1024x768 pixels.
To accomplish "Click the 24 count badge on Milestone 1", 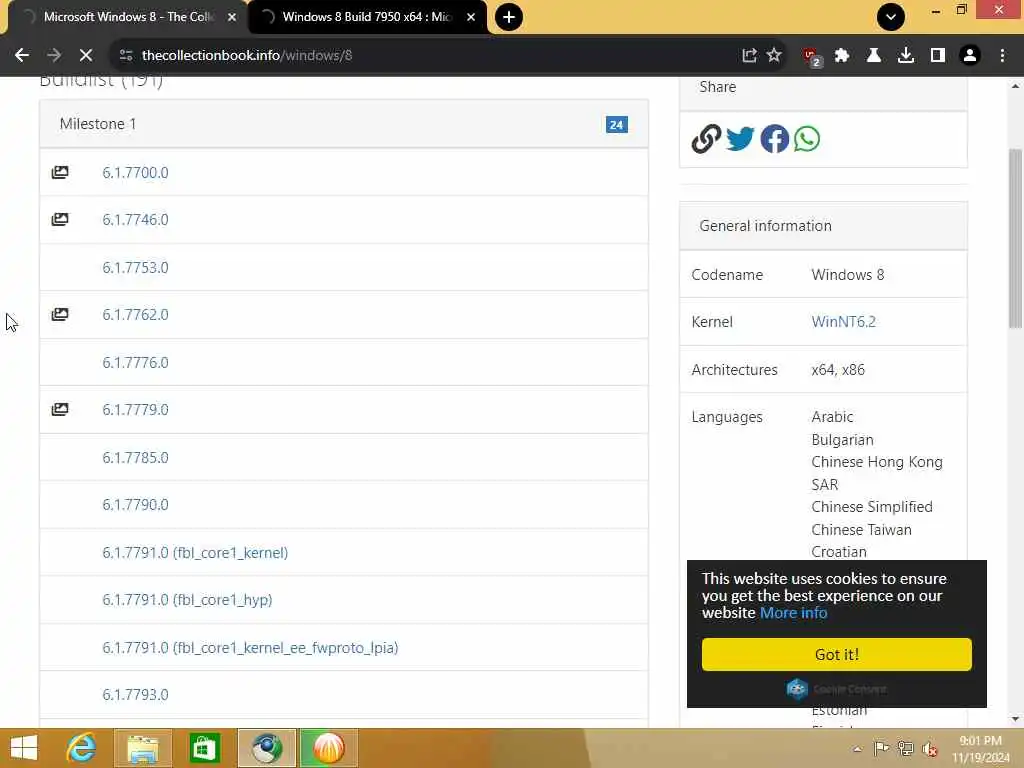I will (x=616, y=125).
